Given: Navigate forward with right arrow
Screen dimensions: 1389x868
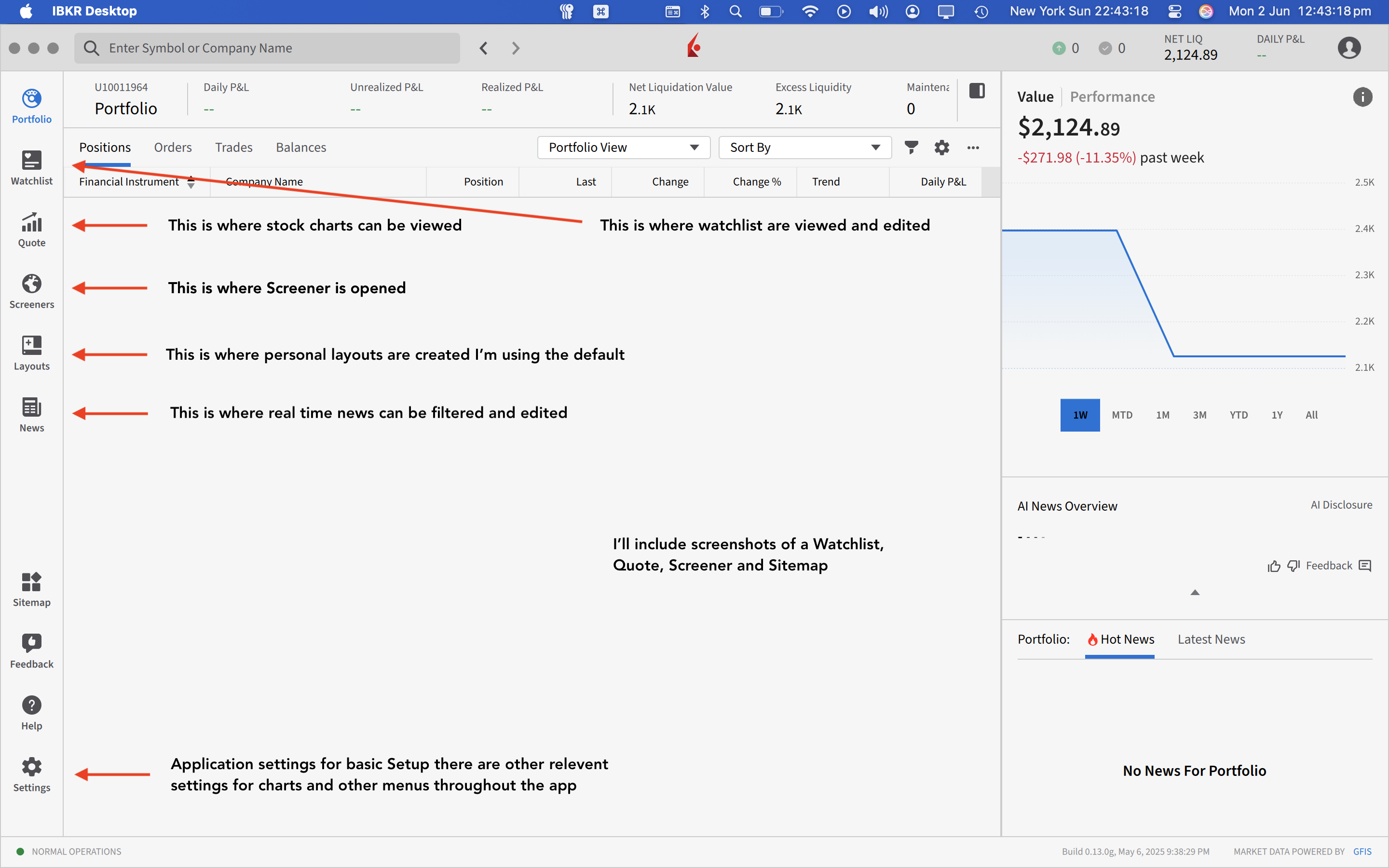Looking at the screenshot, I should click(516, 48).
